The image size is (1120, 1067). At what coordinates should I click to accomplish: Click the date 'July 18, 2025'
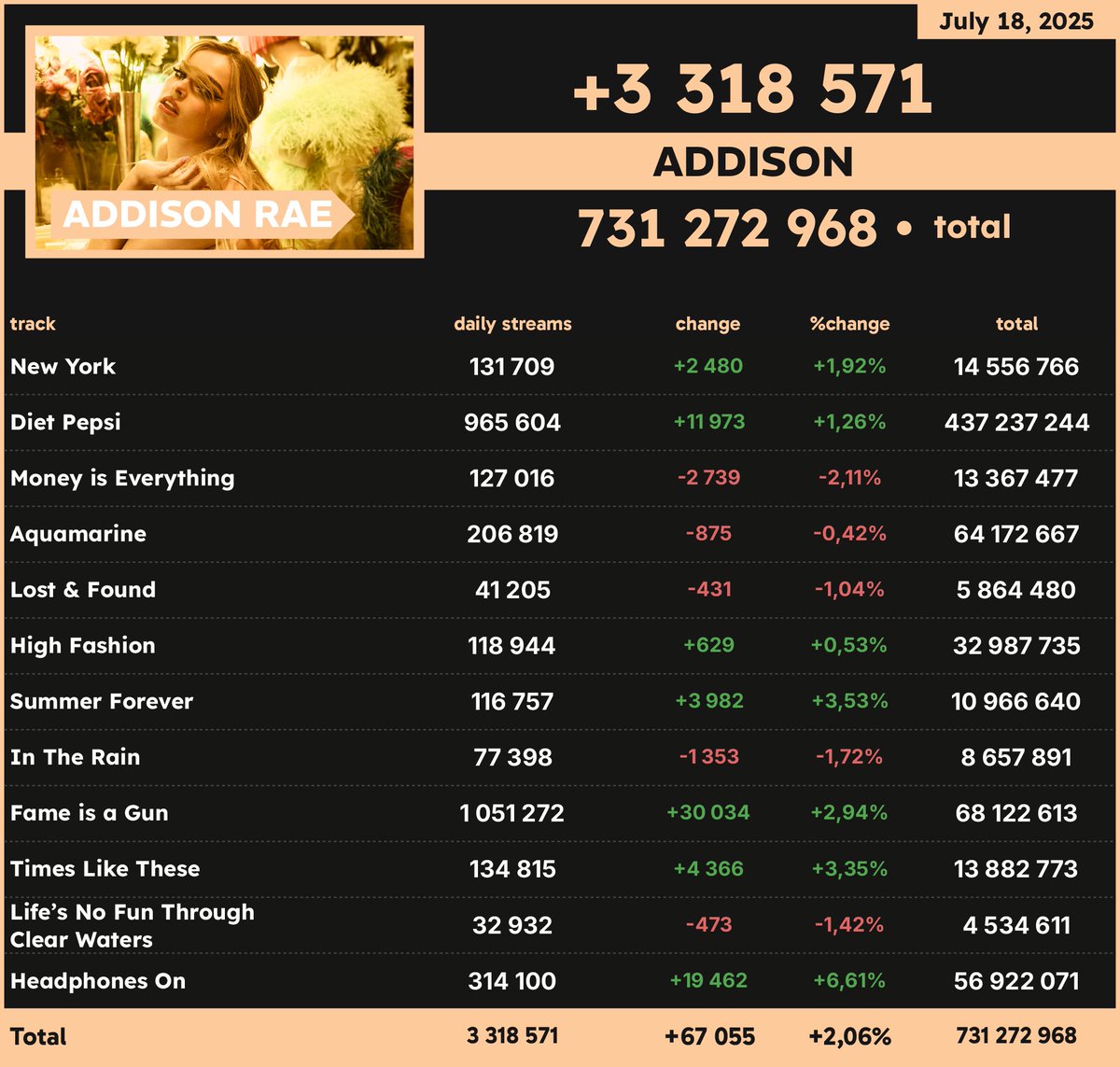1016,21
